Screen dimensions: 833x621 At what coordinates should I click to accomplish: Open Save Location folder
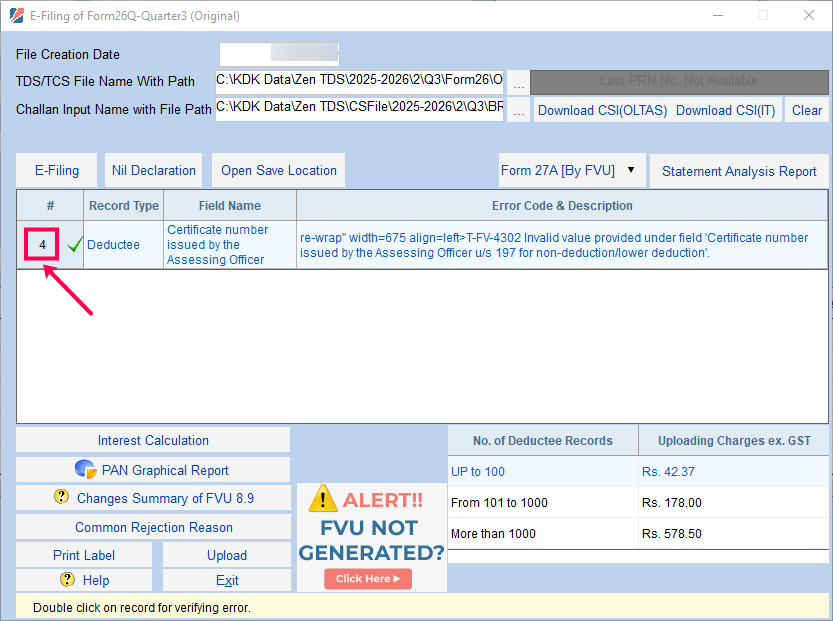(278, 171)
